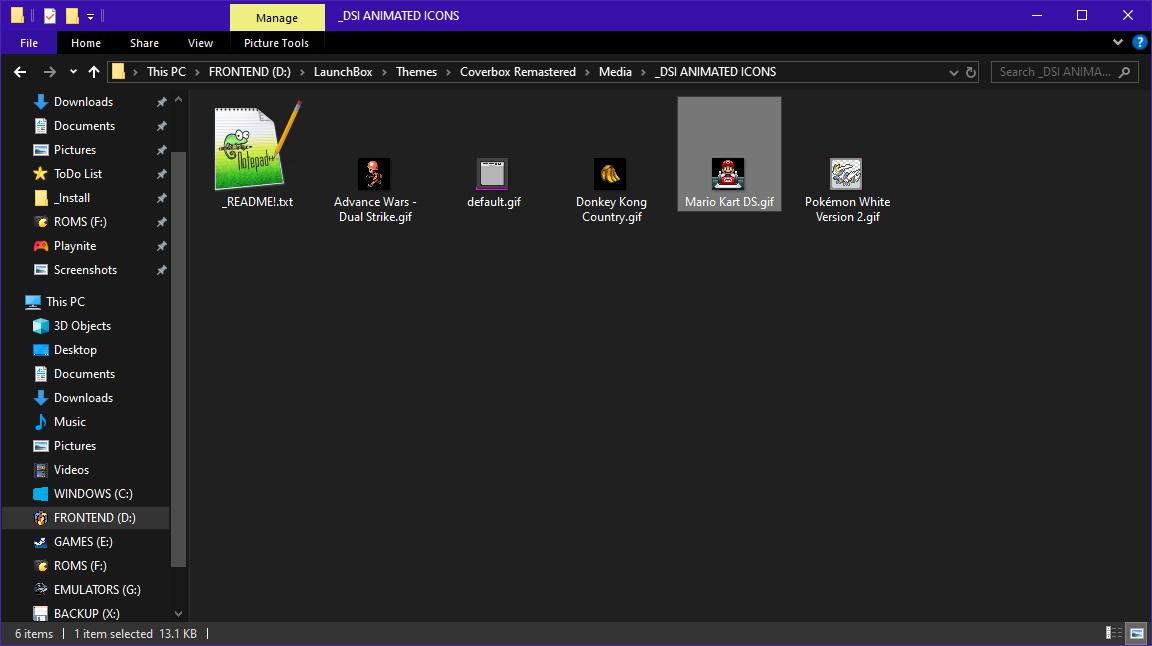Open Desktop under This PC
Image resolution: width=1152 pixels, height=646 pixels.
point(75,351)
